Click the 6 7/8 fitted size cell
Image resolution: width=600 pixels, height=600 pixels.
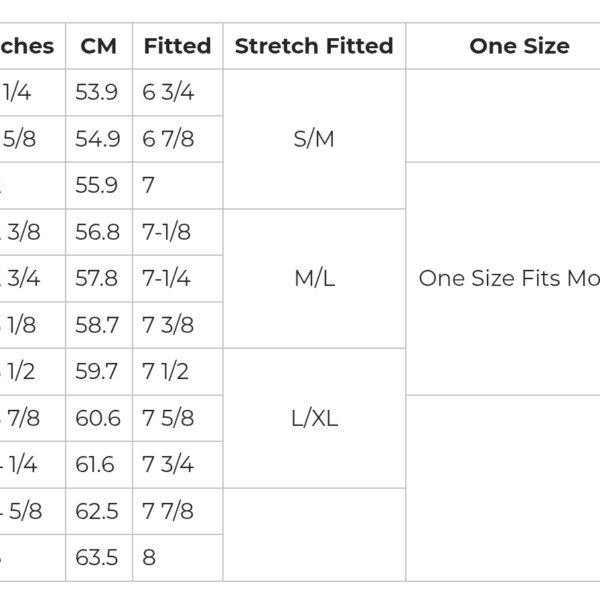(169, 139)
